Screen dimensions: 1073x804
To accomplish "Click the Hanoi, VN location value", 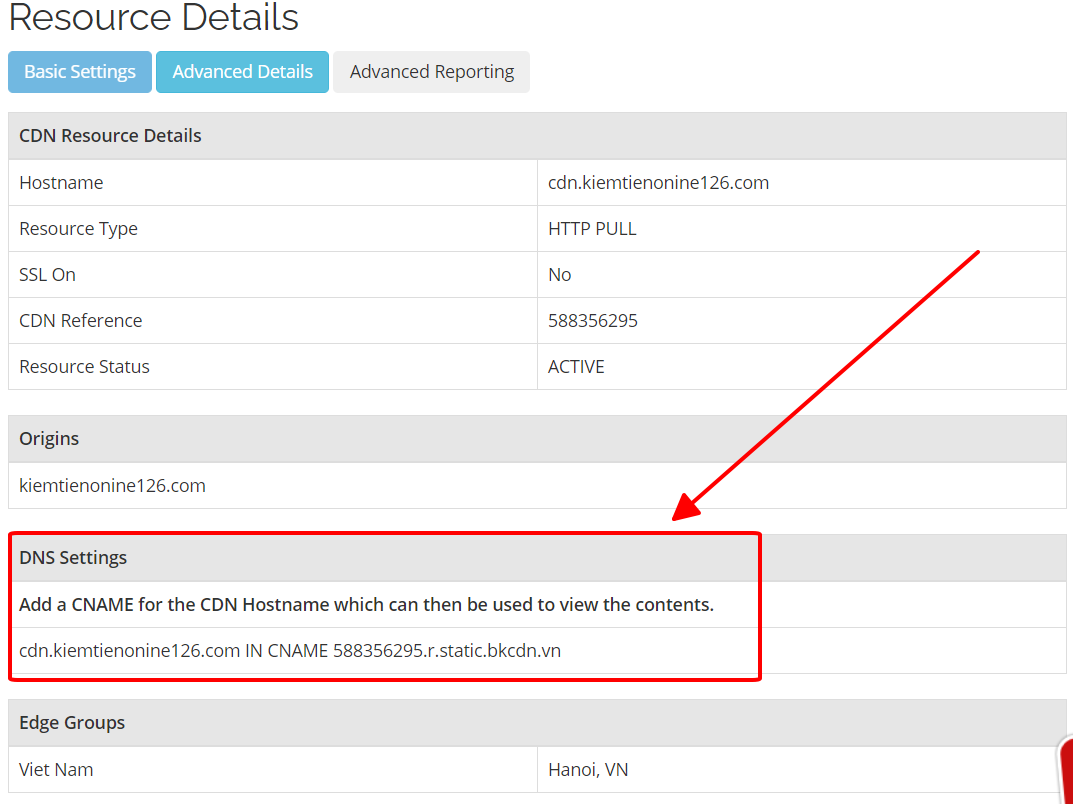I will [x=588, y=770].
